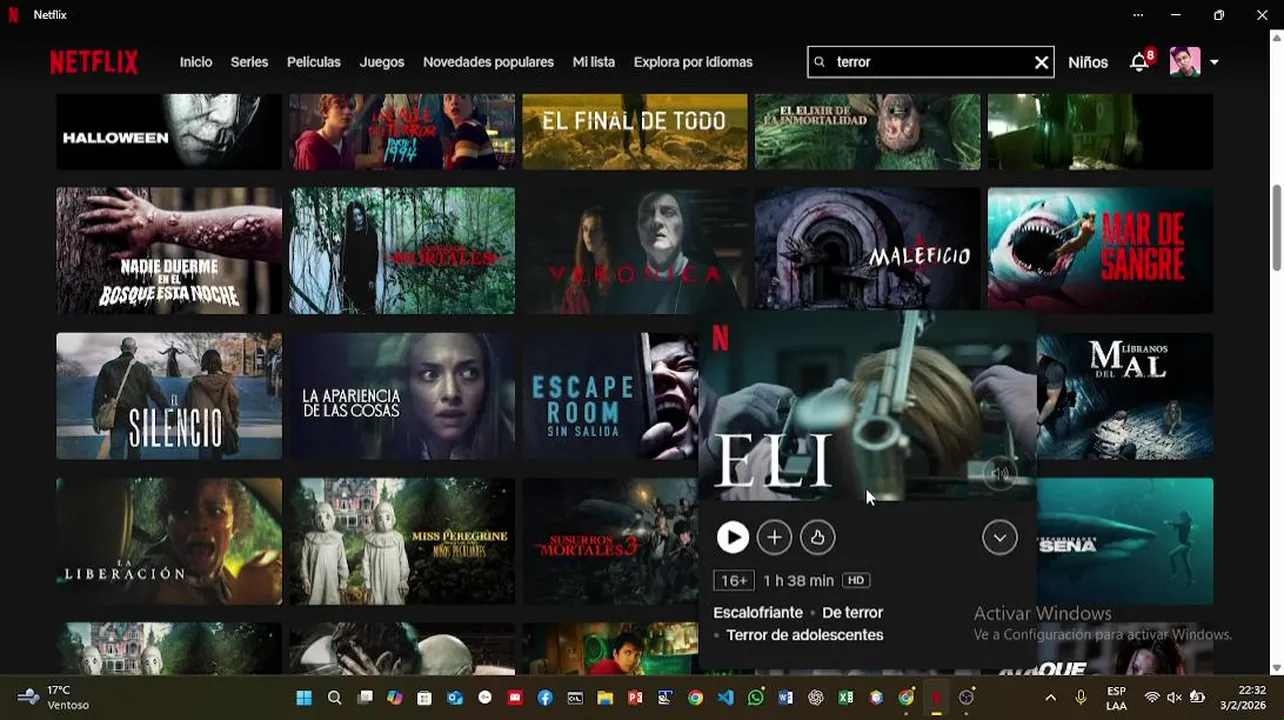This screenshot has height=720, width=1284.
Task: Open Explora por idiomas
Action: pyautogui.click(x=693, y=62)
